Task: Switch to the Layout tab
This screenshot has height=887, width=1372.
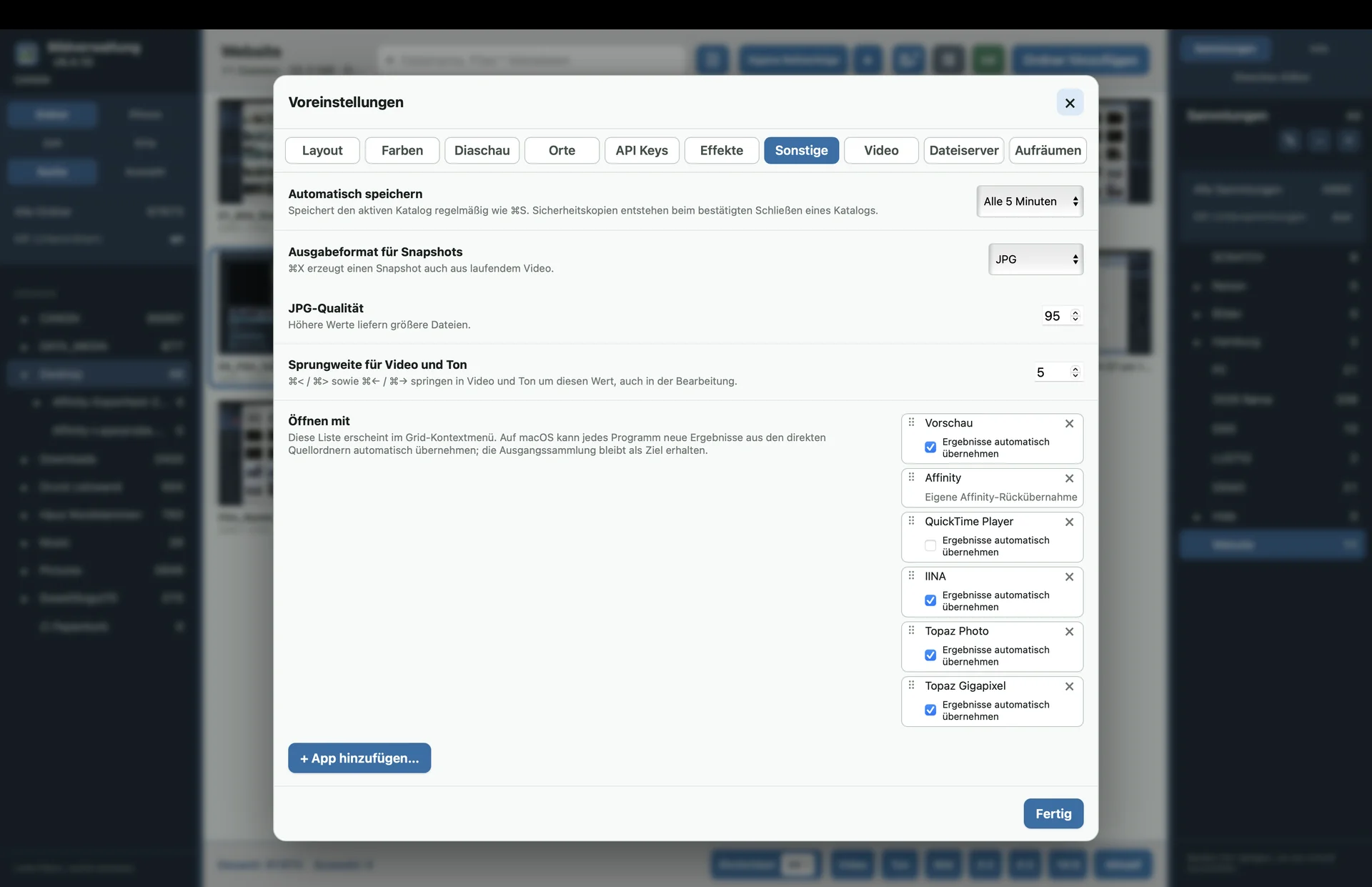Action: tap(322, 150)
